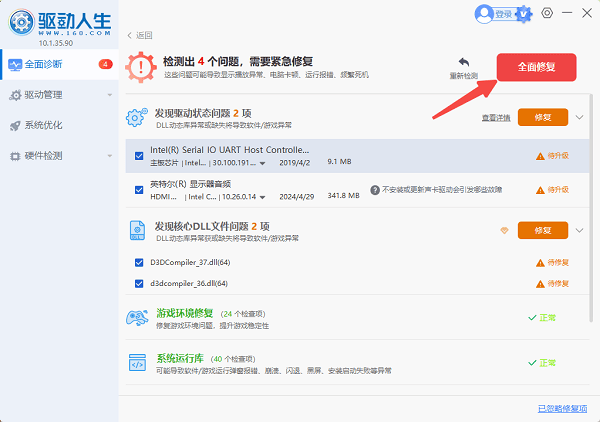Uncheck Intel(R) Serial IO UART Host Controller
Viewport: 600px width, 422px height.
[x=139, y=156]
